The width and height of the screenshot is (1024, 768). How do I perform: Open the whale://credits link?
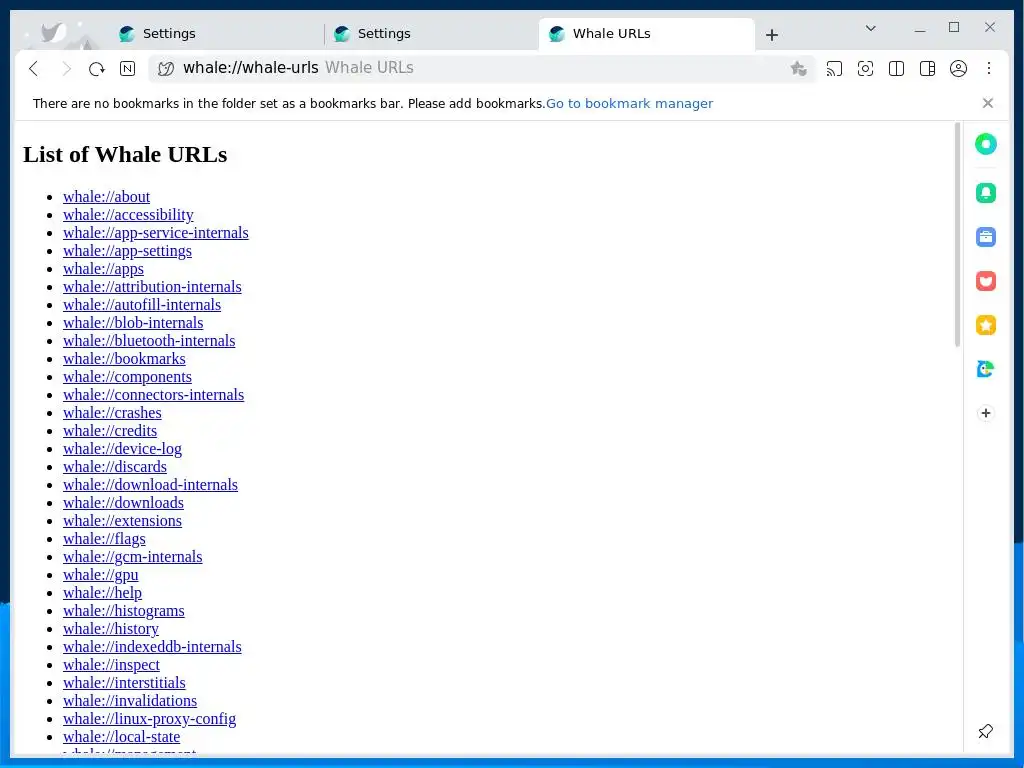(110, 430)
